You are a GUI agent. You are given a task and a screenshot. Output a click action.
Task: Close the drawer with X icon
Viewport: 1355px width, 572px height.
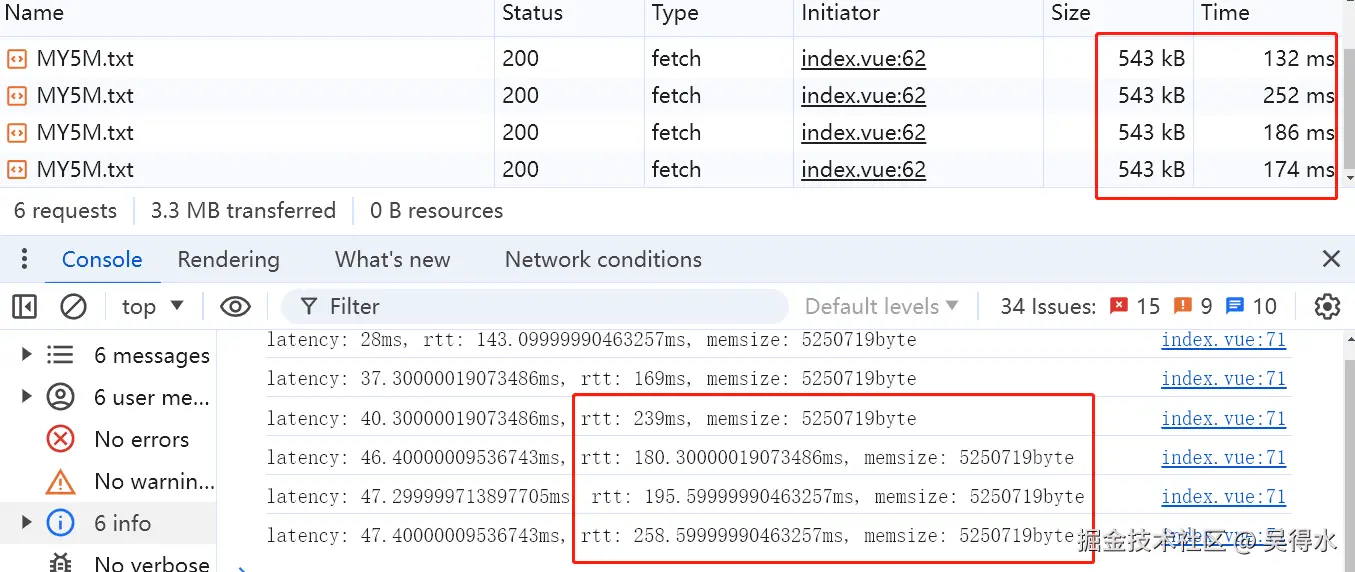(1331, 260)
